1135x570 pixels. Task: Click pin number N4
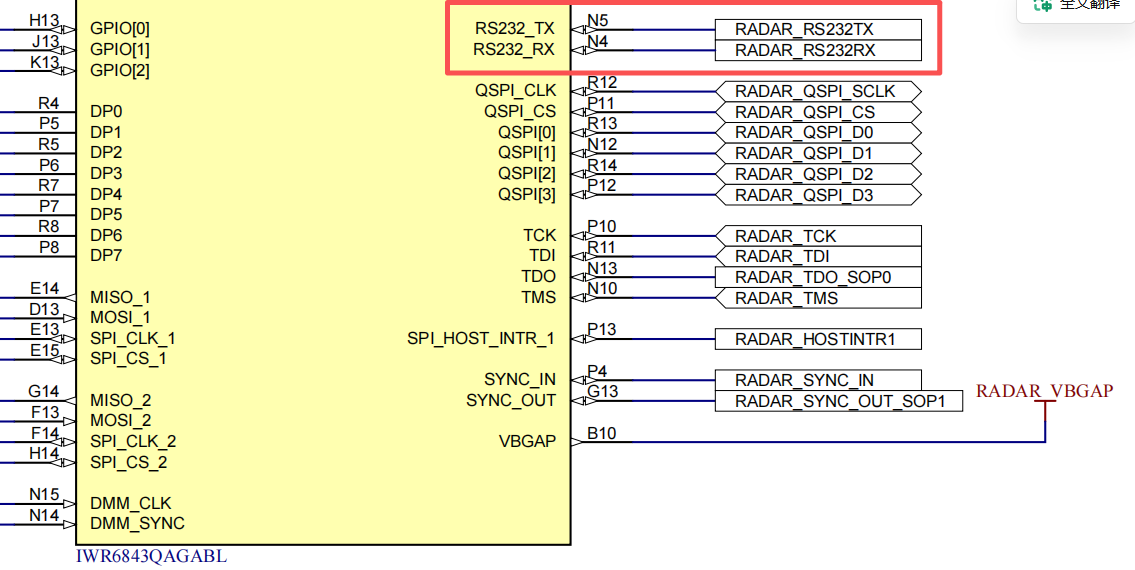[x=598, y=41]
